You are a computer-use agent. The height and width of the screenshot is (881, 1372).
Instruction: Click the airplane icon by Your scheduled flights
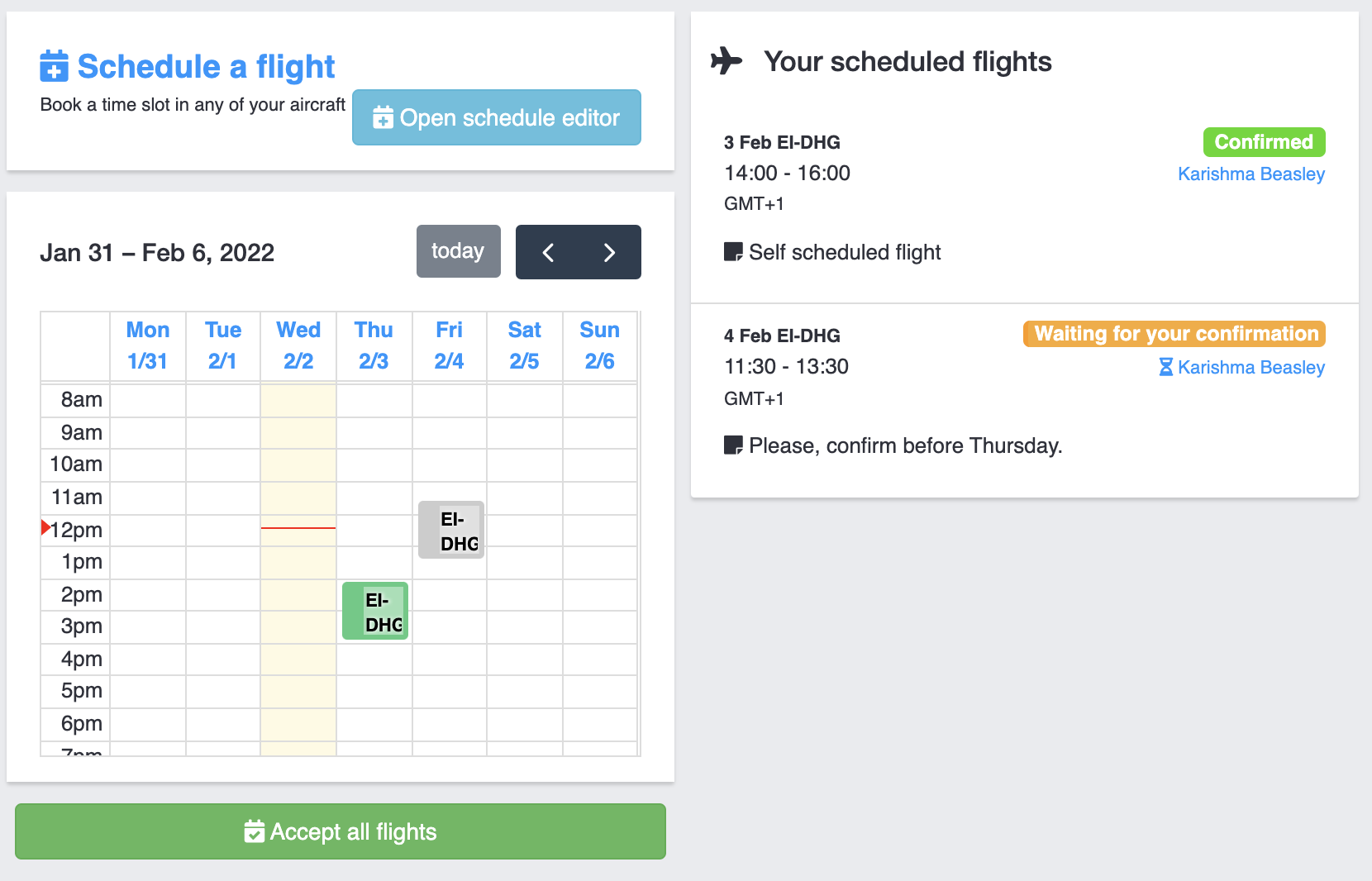(726, 61)
